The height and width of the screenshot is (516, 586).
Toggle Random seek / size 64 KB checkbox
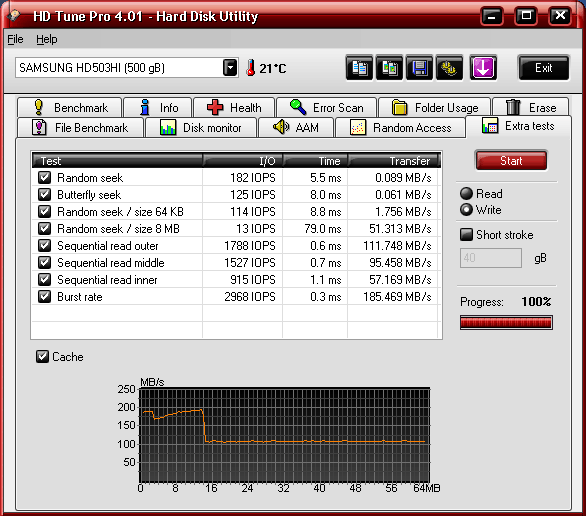[x=44, y=211]
